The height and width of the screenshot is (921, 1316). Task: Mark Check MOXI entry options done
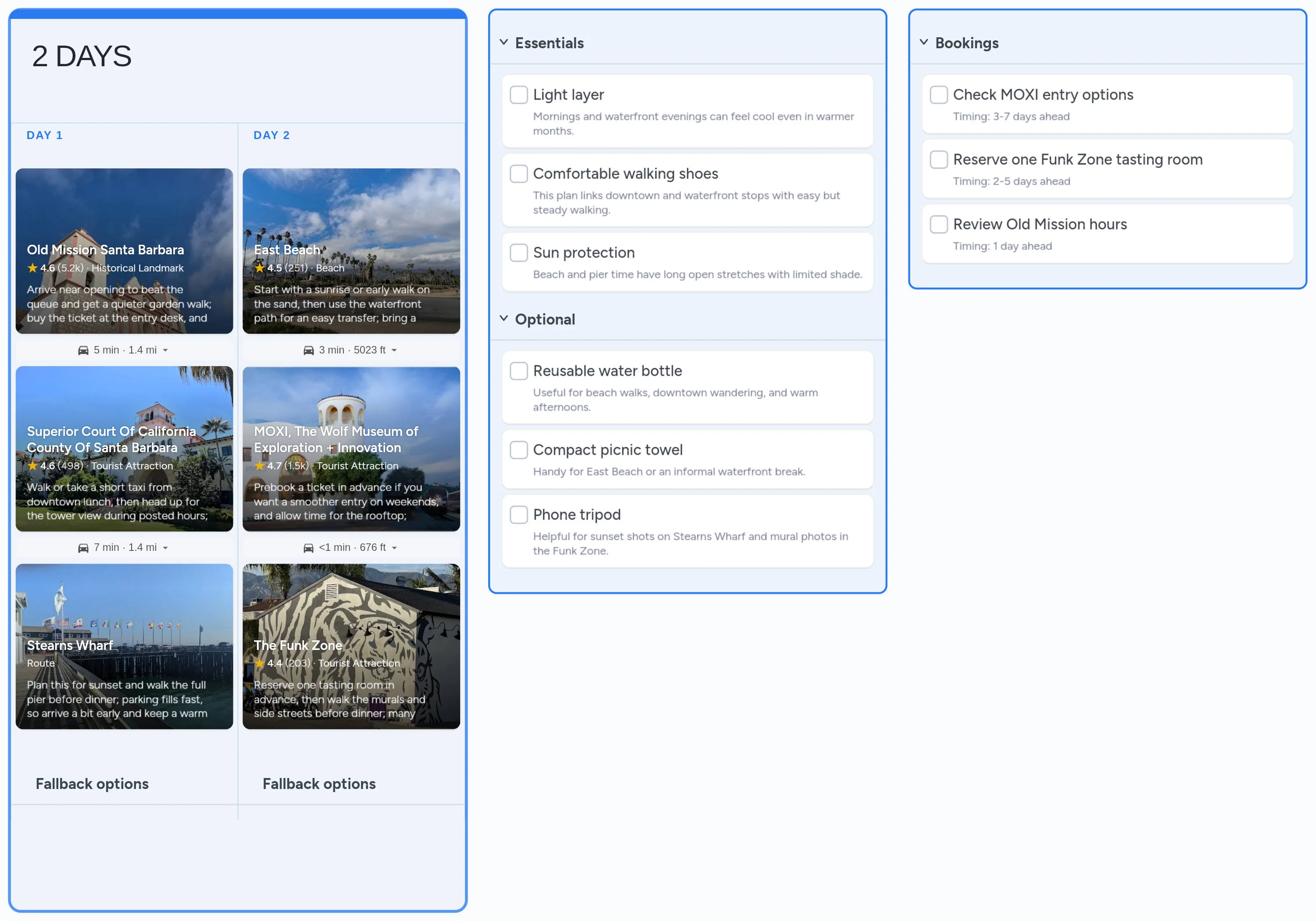click(x=938, y=95)
